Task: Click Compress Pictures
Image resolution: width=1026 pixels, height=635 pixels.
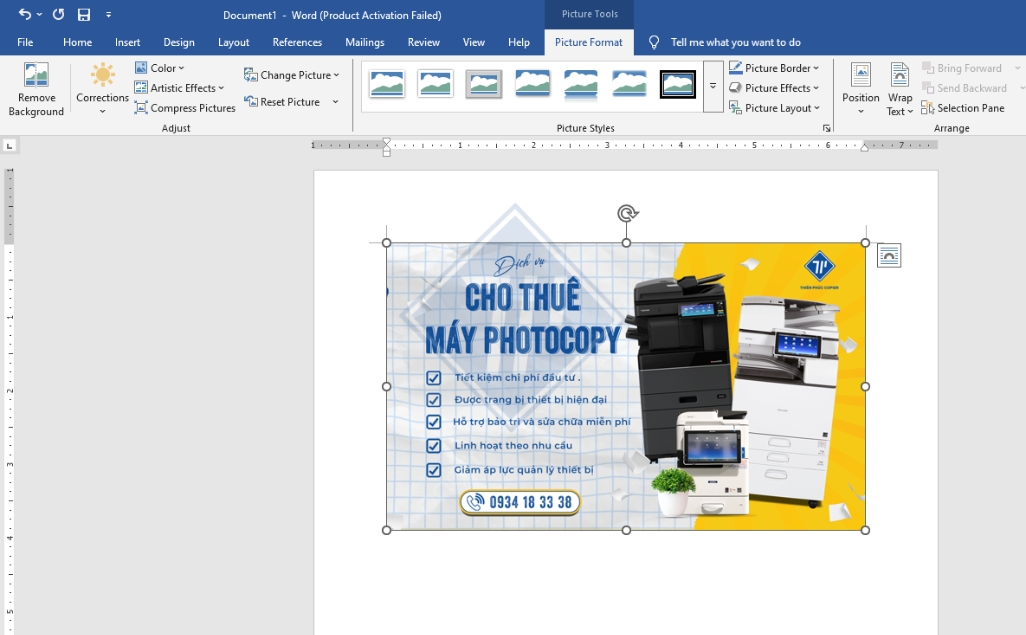Action: [x=185, y=108]
